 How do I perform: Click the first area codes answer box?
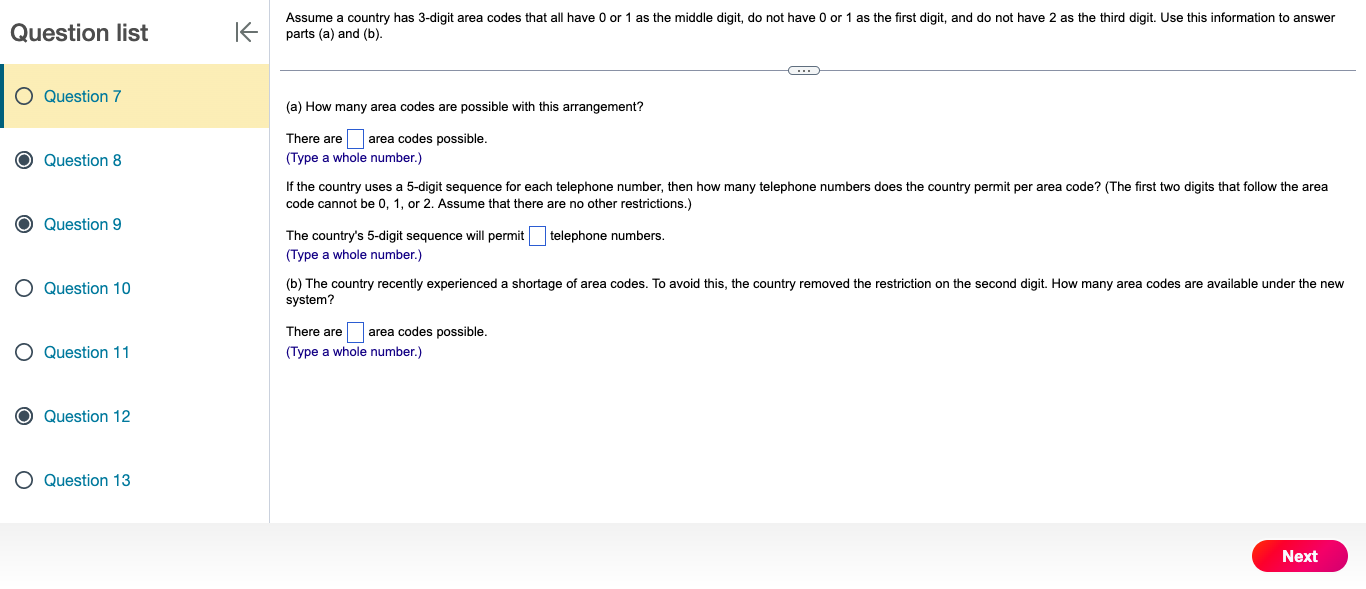click(x=355, y=138)
